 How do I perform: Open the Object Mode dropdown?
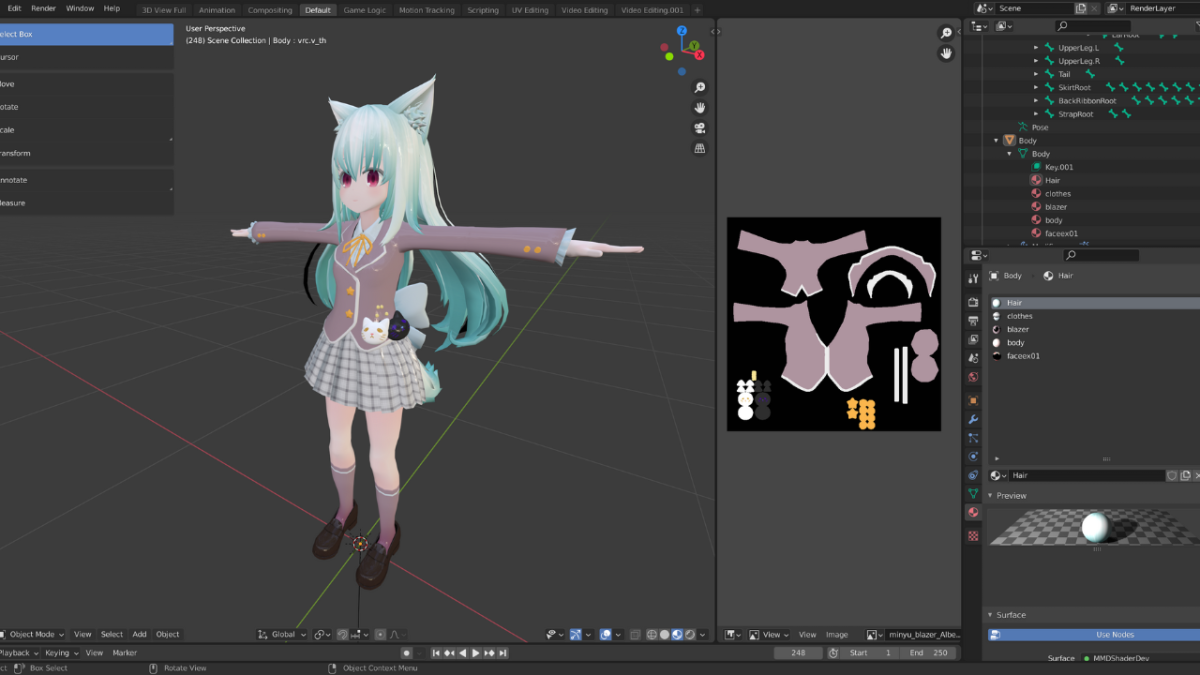click(33, 634)
